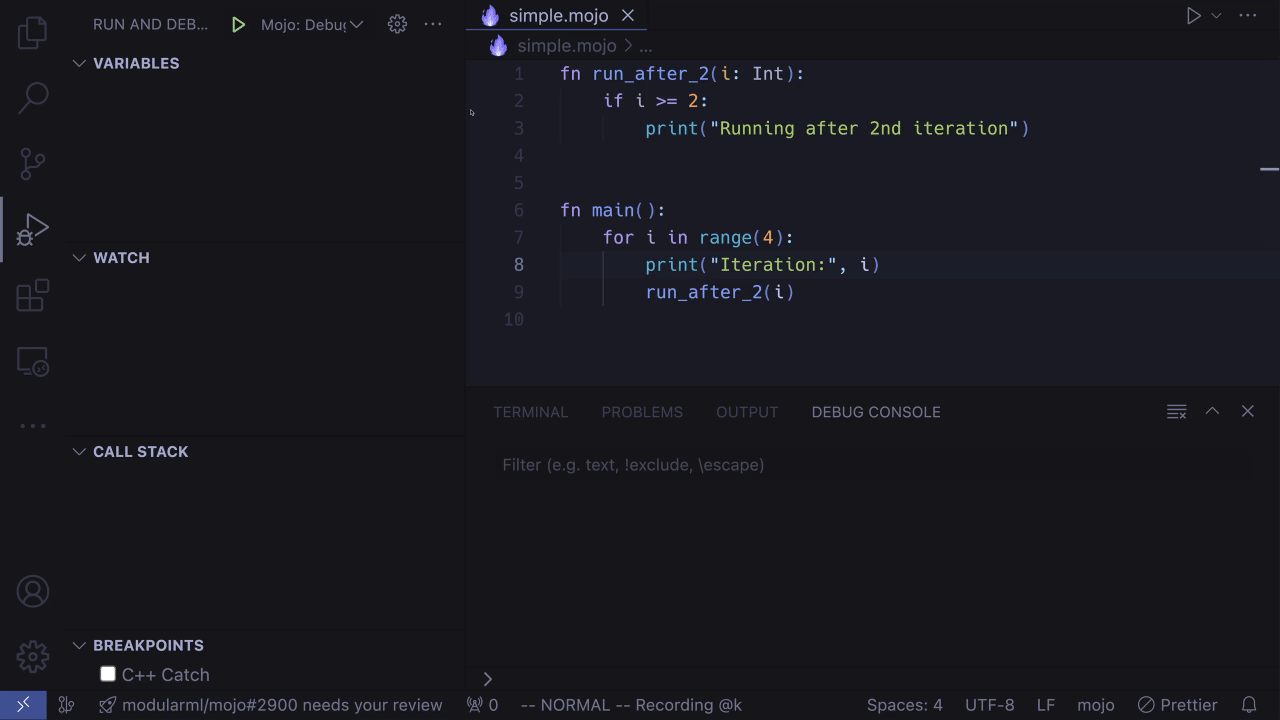Click the "Running after 2nd iteration" string

[x=864, y=128]
